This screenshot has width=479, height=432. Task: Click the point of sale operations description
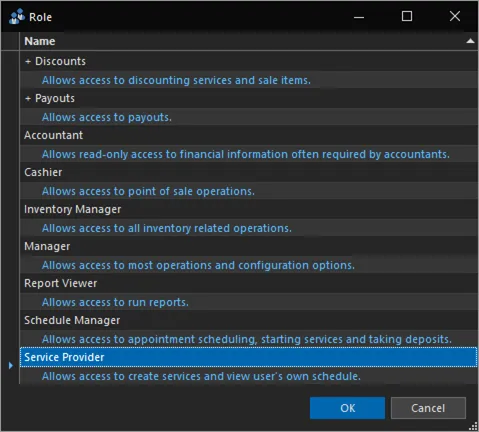[x=148, y=191]
